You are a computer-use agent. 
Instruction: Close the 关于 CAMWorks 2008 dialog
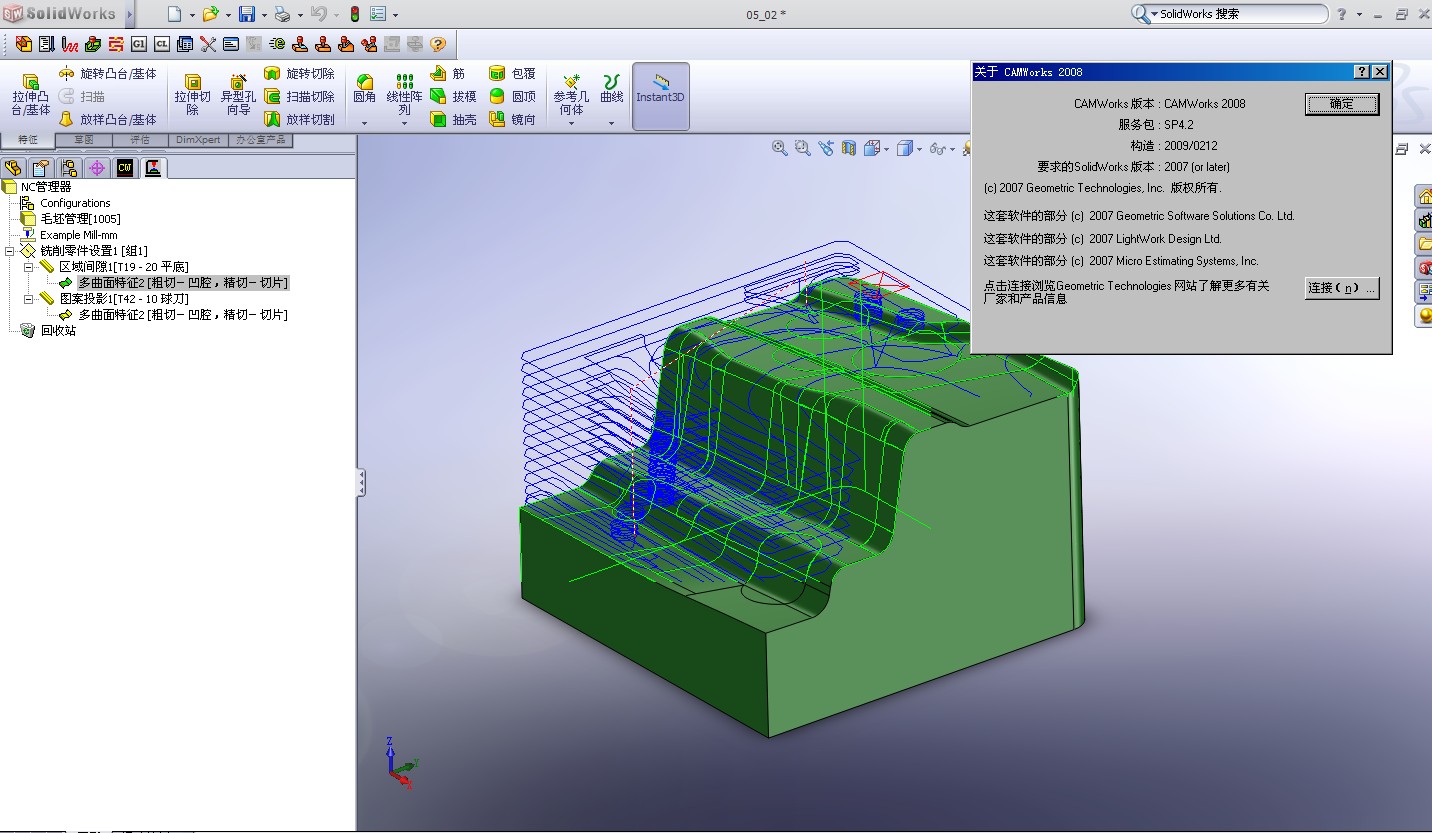click(1380, 72)
